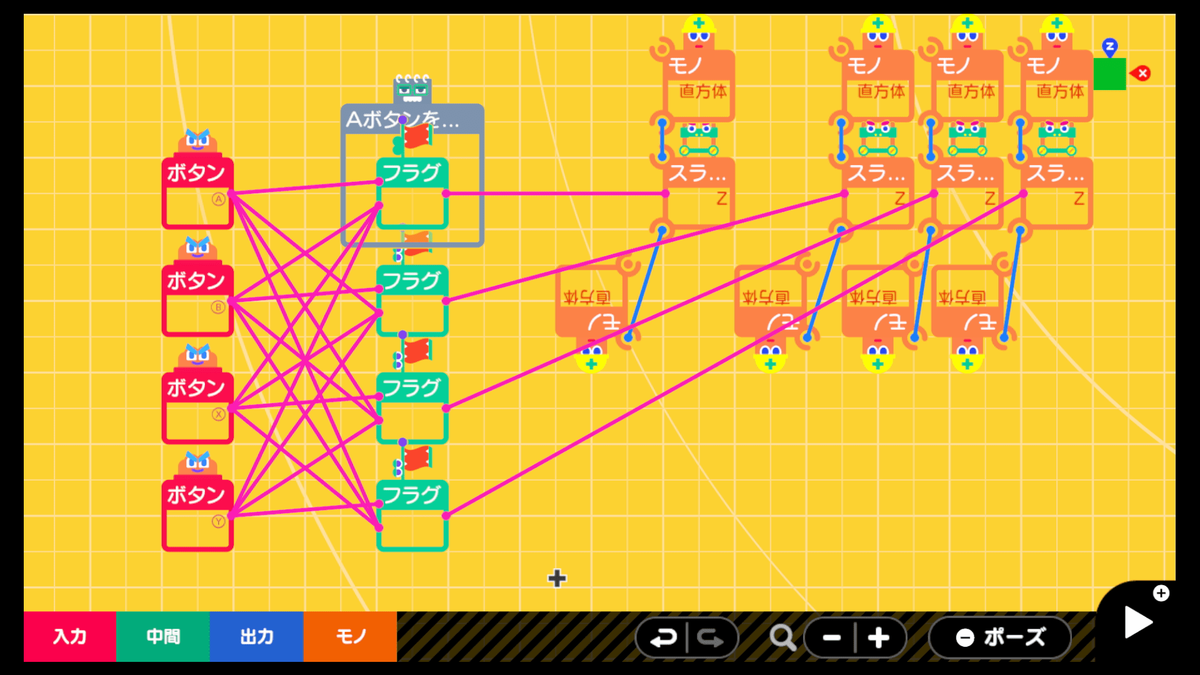This screenshot has height=675, width=1200.
Task: Select the second フラグ Nodon from the top
Action: point(412,300)
